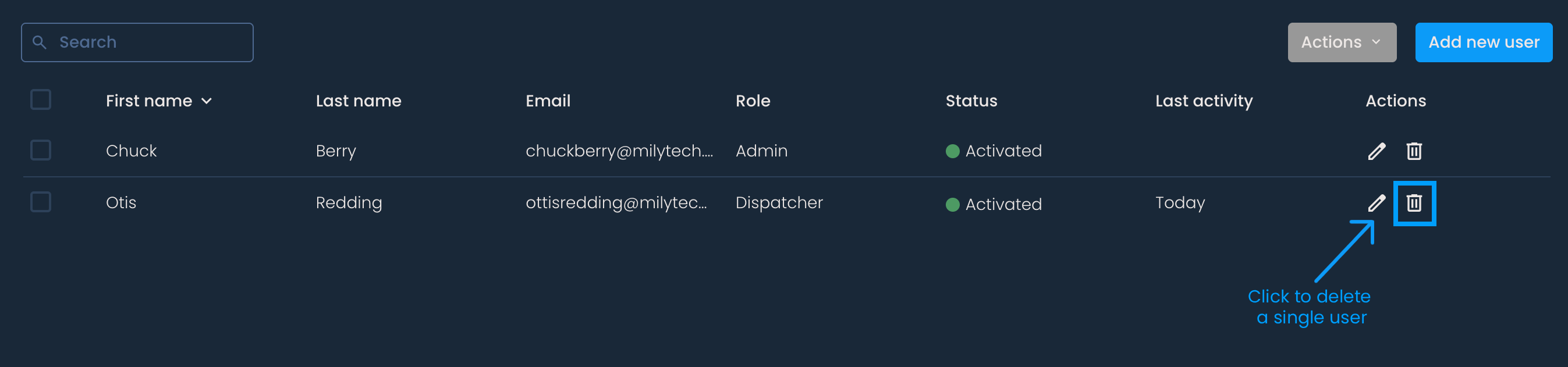The image size is (1568, 367).
Task: Click the magnifier icon in the search box
Action: [40, 42]
